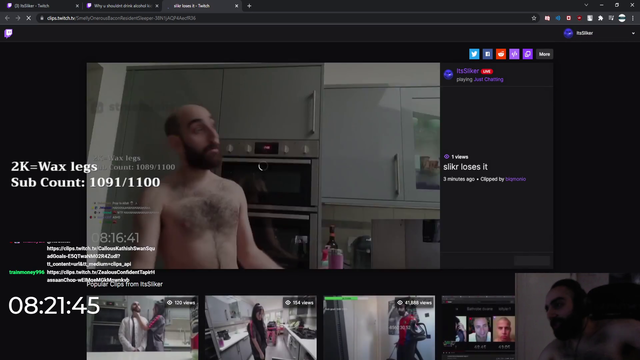Open Chrome three-dot menu
The image size is (640, 360).
pos(633,18)
